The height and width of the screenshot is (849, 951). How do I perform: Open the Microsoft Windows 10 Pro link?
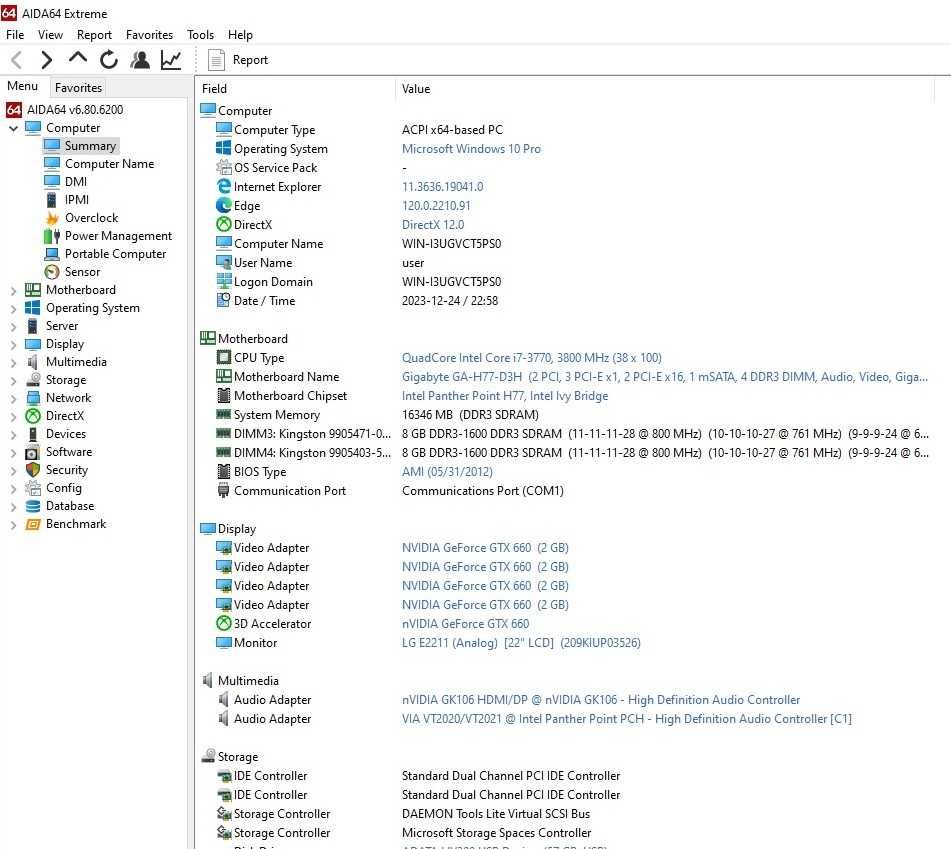[x=471, y=149]
